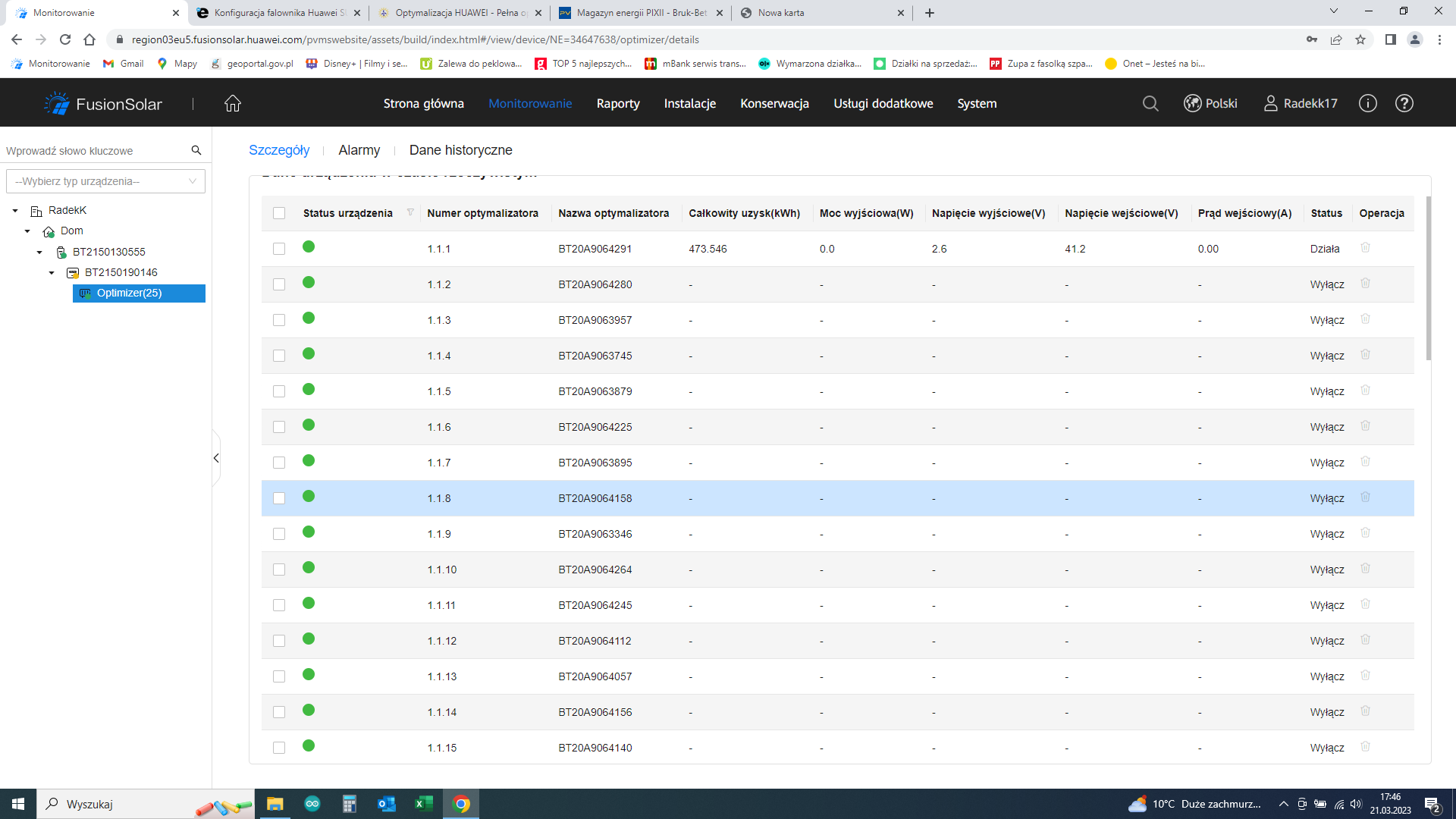Screen dimensions: 1456x819
Task: Click the FusionSolar logo
Action: pyautogui.click(x=103, y=104)
